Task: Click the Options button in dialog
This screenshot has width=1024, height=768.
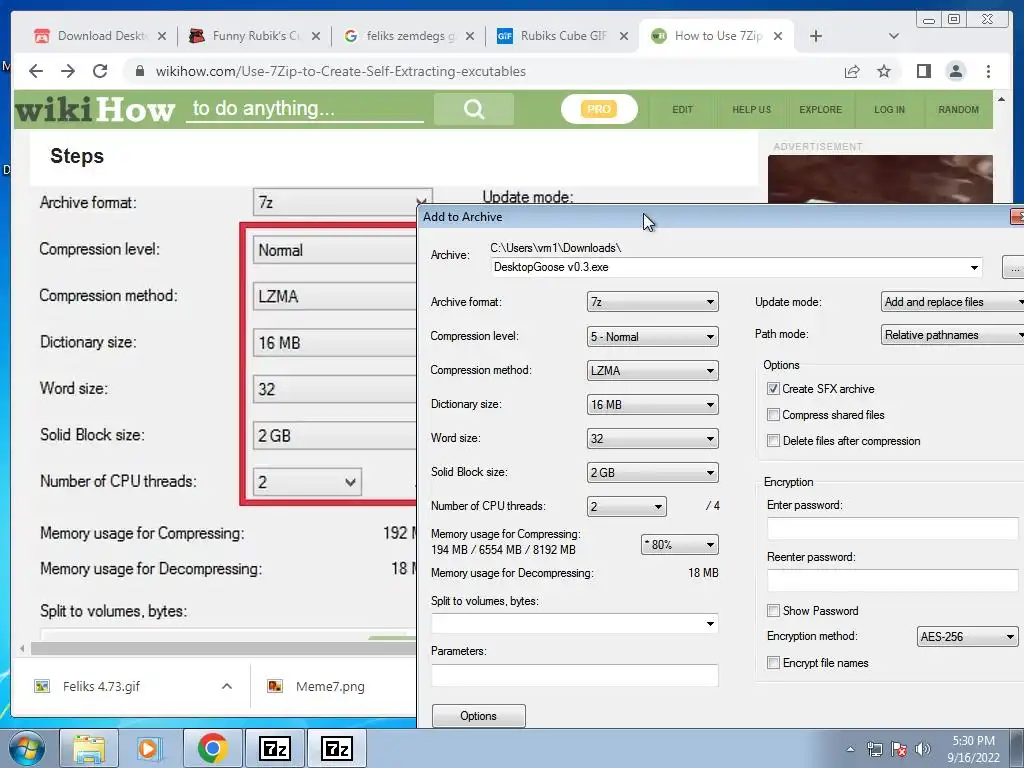Action: pos(479,716)
